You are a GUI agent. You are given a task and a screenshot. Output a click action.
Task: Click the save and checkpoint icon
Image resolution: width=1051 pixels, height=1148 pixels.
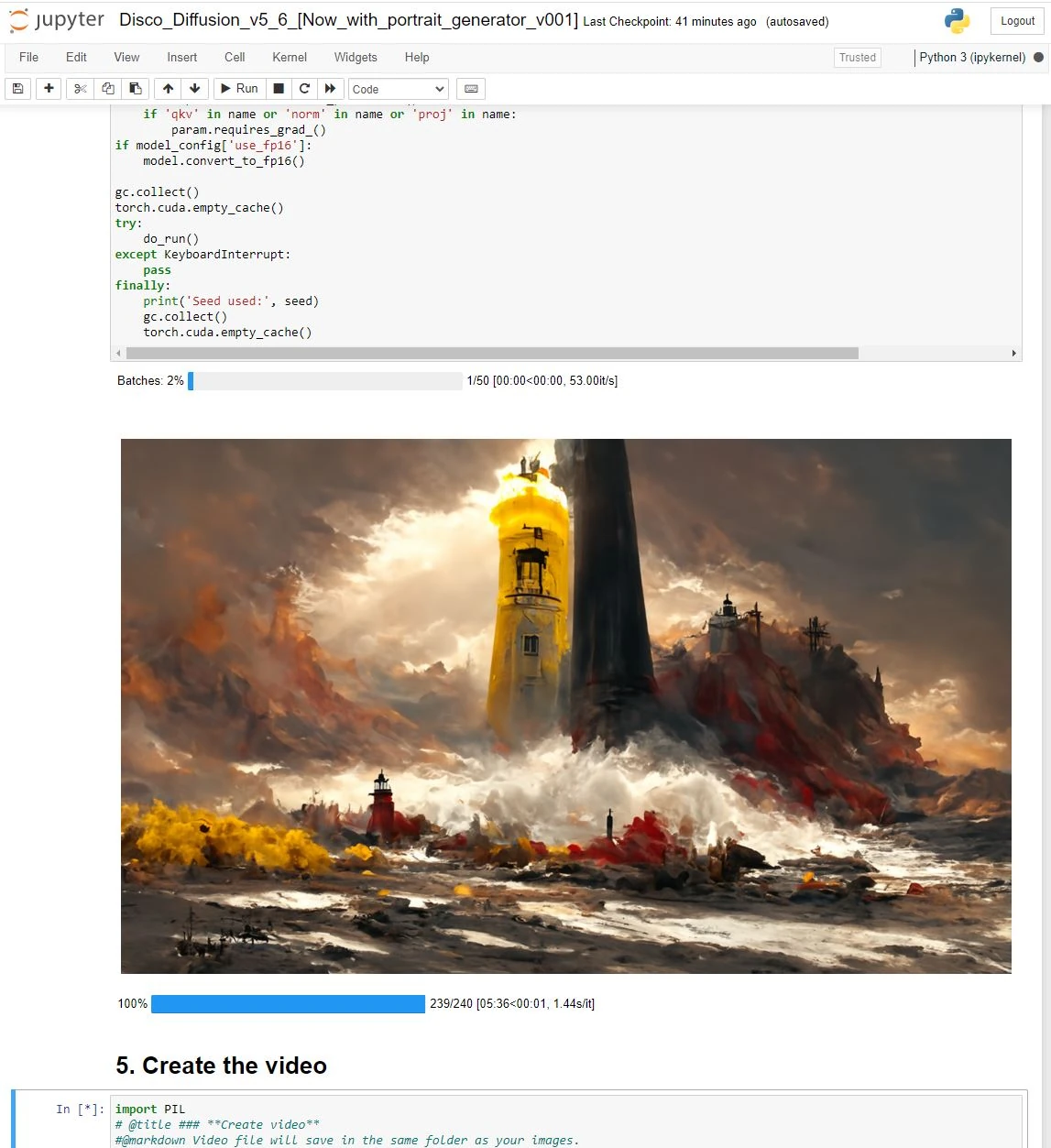(18, 89)
